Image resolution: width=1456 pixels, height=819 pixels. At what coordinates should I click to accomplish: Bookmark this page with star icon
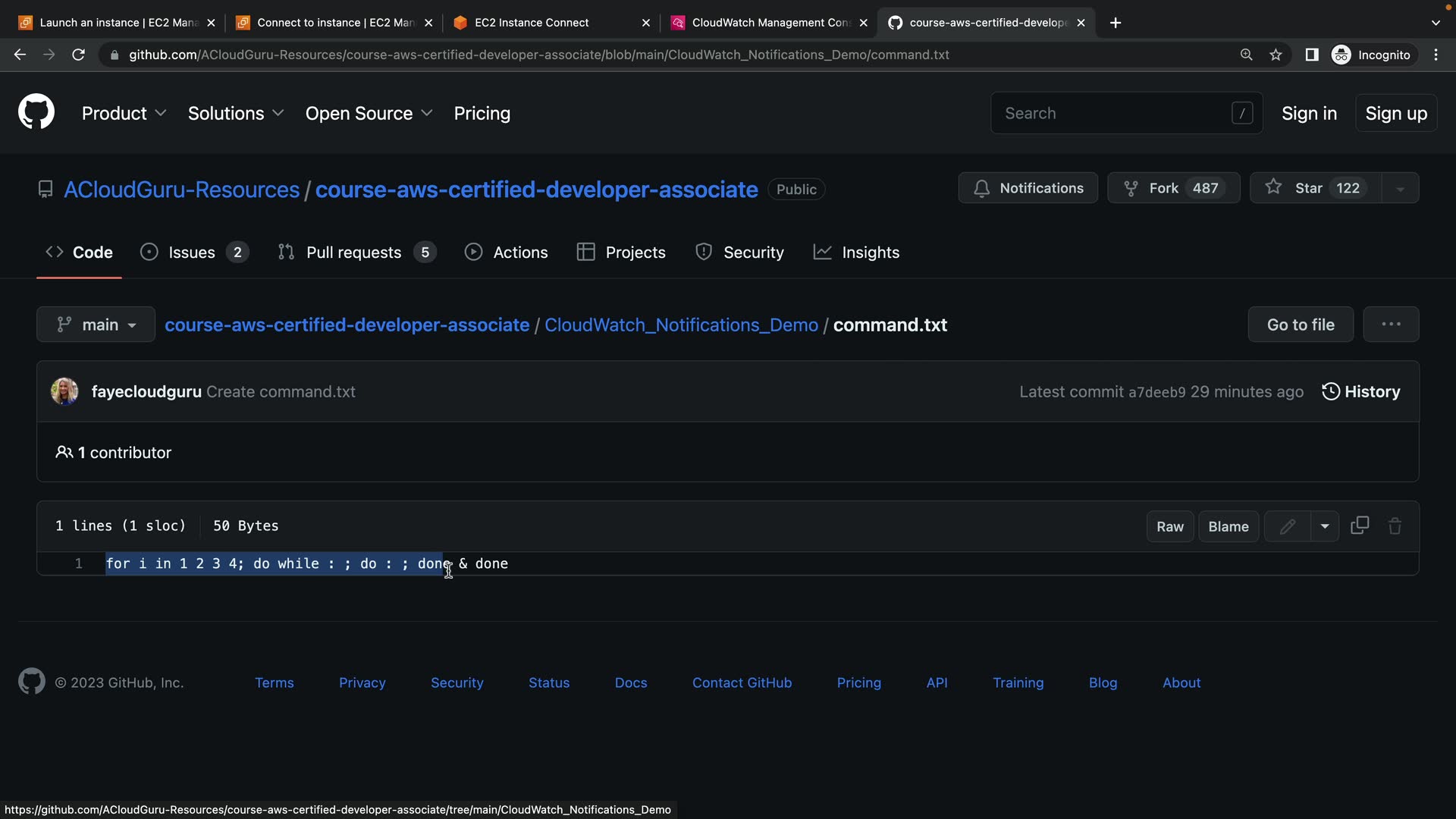point(1276,55)
